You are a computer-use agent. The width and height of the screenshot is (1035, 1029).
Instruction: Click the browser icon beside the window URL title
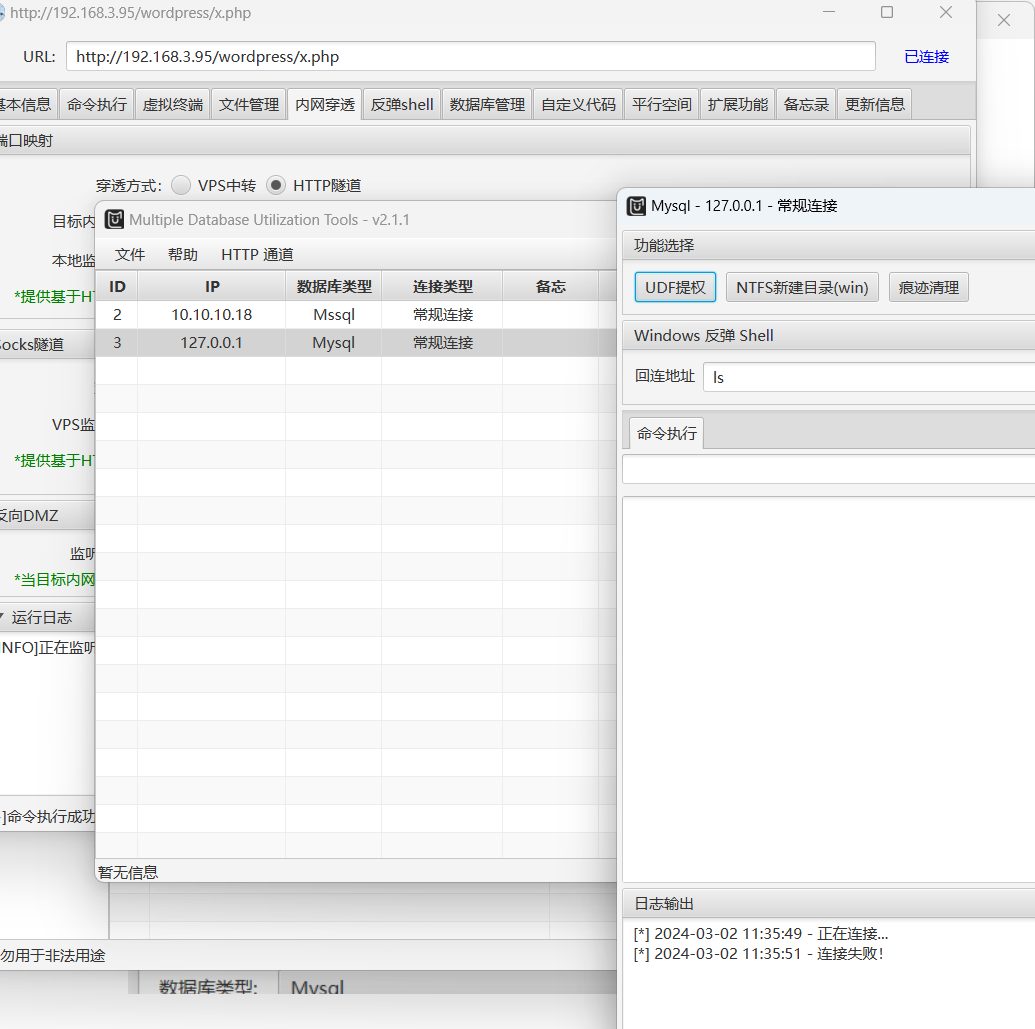tap(3, 13)
